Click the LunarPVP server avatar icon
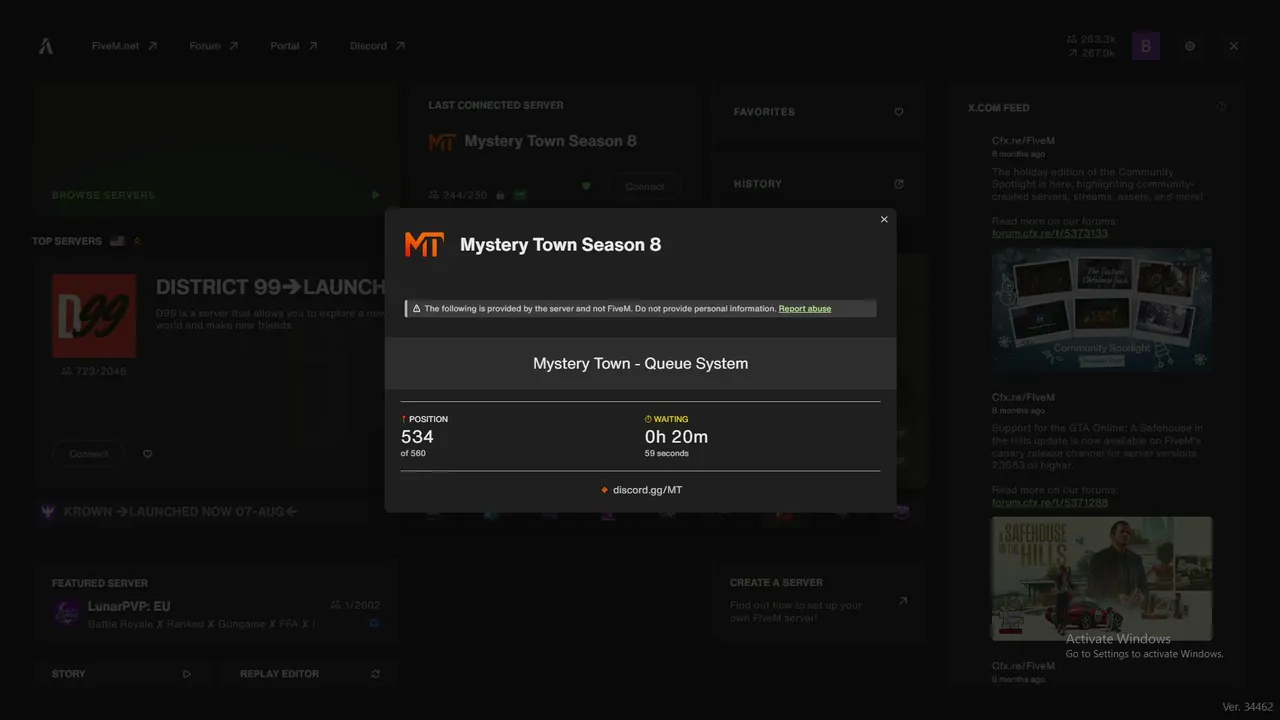This screenshot has width=1280, height=720. [x=67, y=613]
